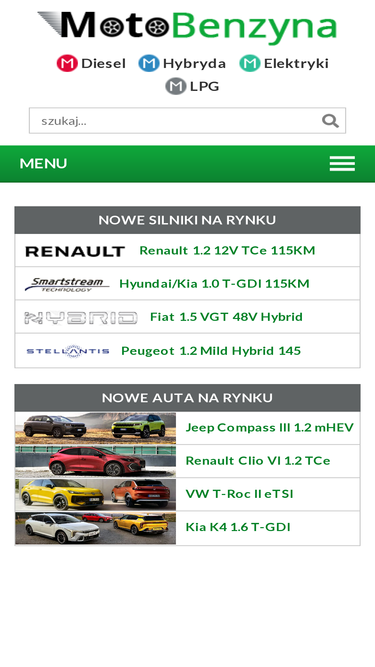
Task: Click the Kia K4 photo thumbnail
Action: point(96,528)
